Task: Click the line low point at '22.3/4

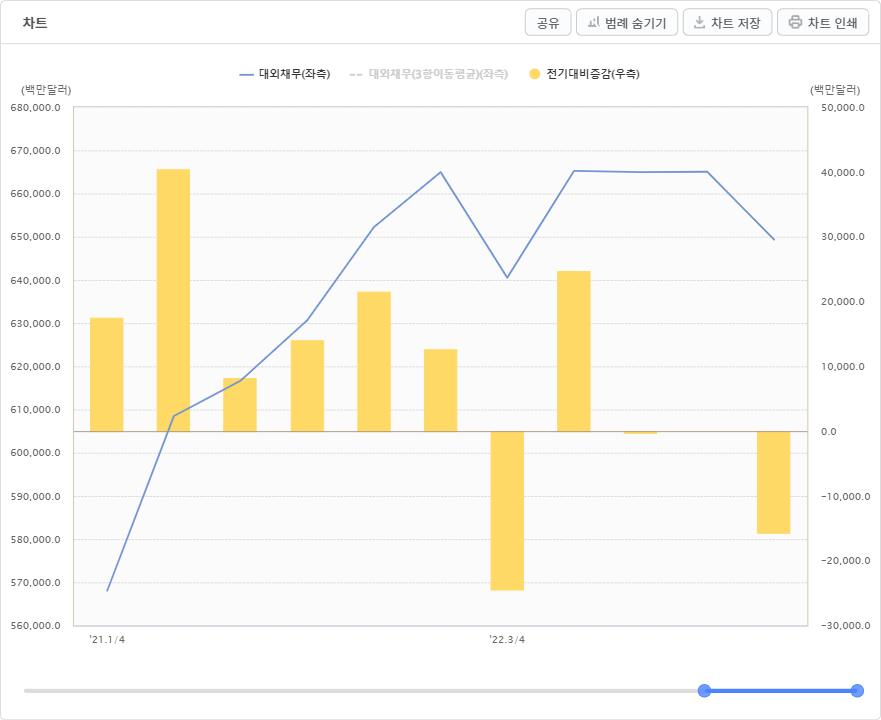Action: [x=507, y=278]
